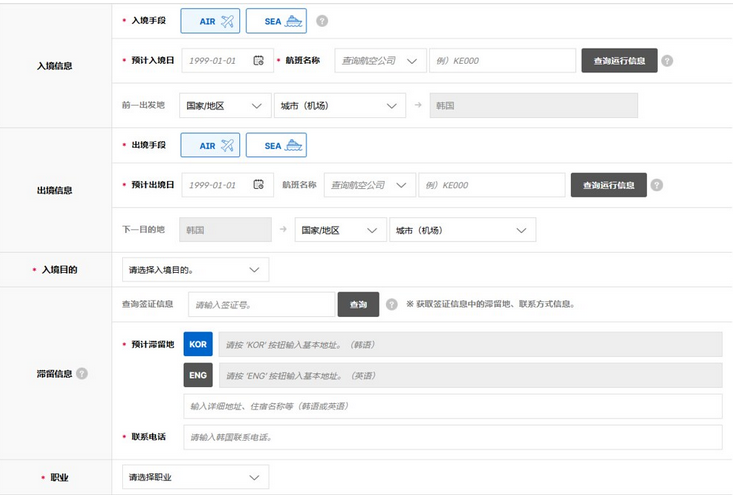This screenshot has width=733, height=496.
Task: Click the Korean contact phone field
Action: (453, 437)
